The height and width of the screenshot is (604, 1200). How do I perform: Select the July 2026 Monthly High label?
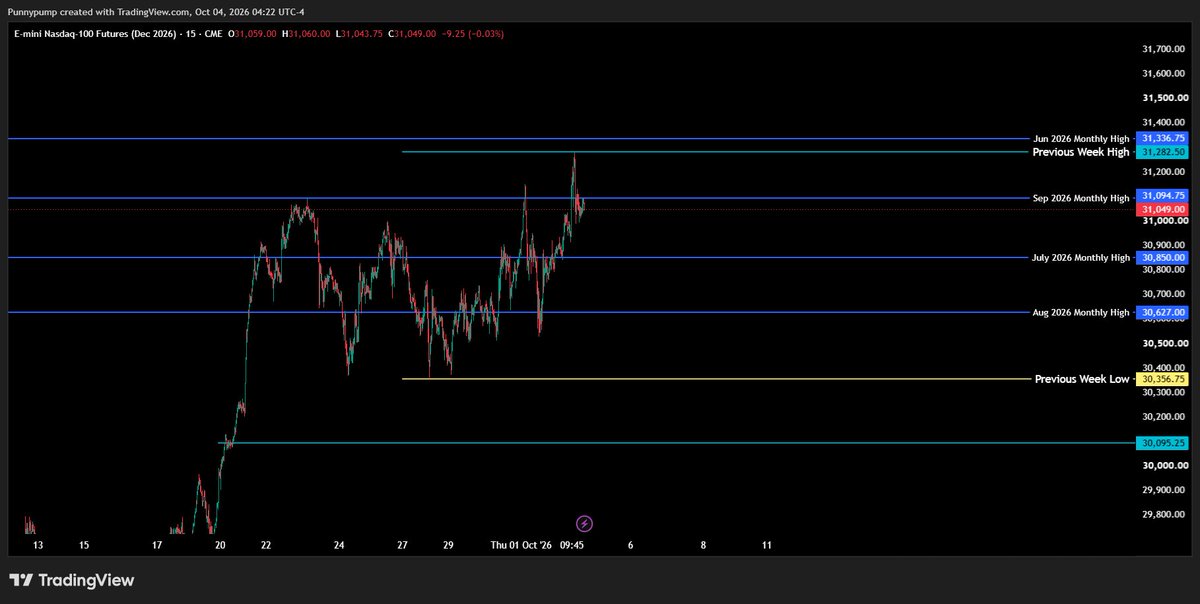click(1081, 258)
